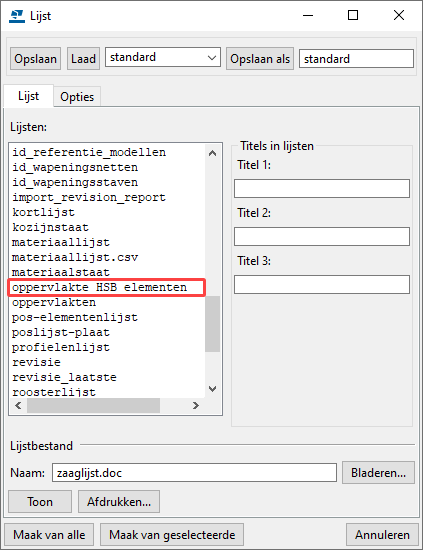Screen dimensions: 423x550
Task: Open the standard settings dropdown
Action: click(163, 57)
